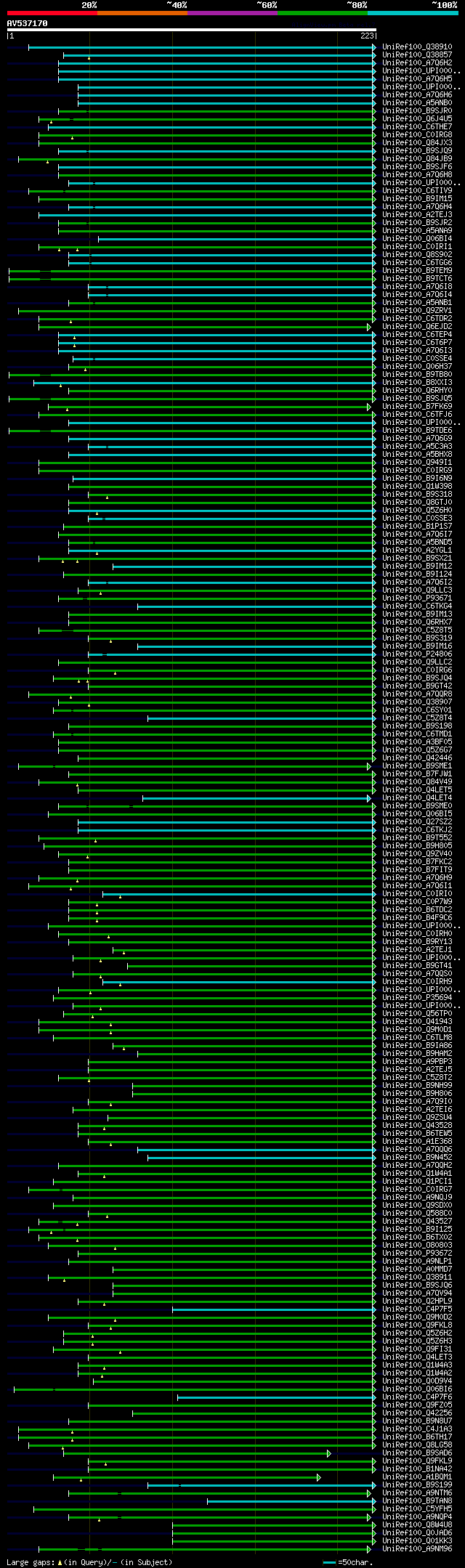Image resolution: width=465 pixels, height=1568 pixels.
Task: Select the UniRef100_C0IRG8 label
Action: coord(417,135)
